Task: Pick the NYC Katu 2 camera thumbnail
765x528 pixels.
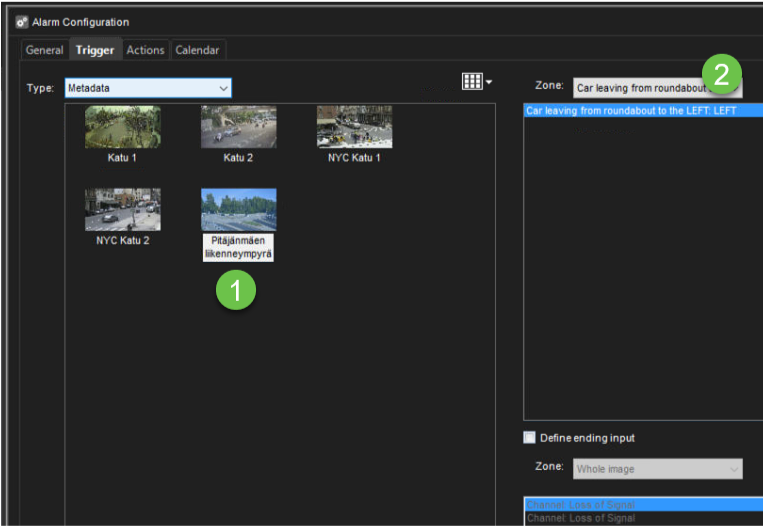Action: [x=122, y=210]
